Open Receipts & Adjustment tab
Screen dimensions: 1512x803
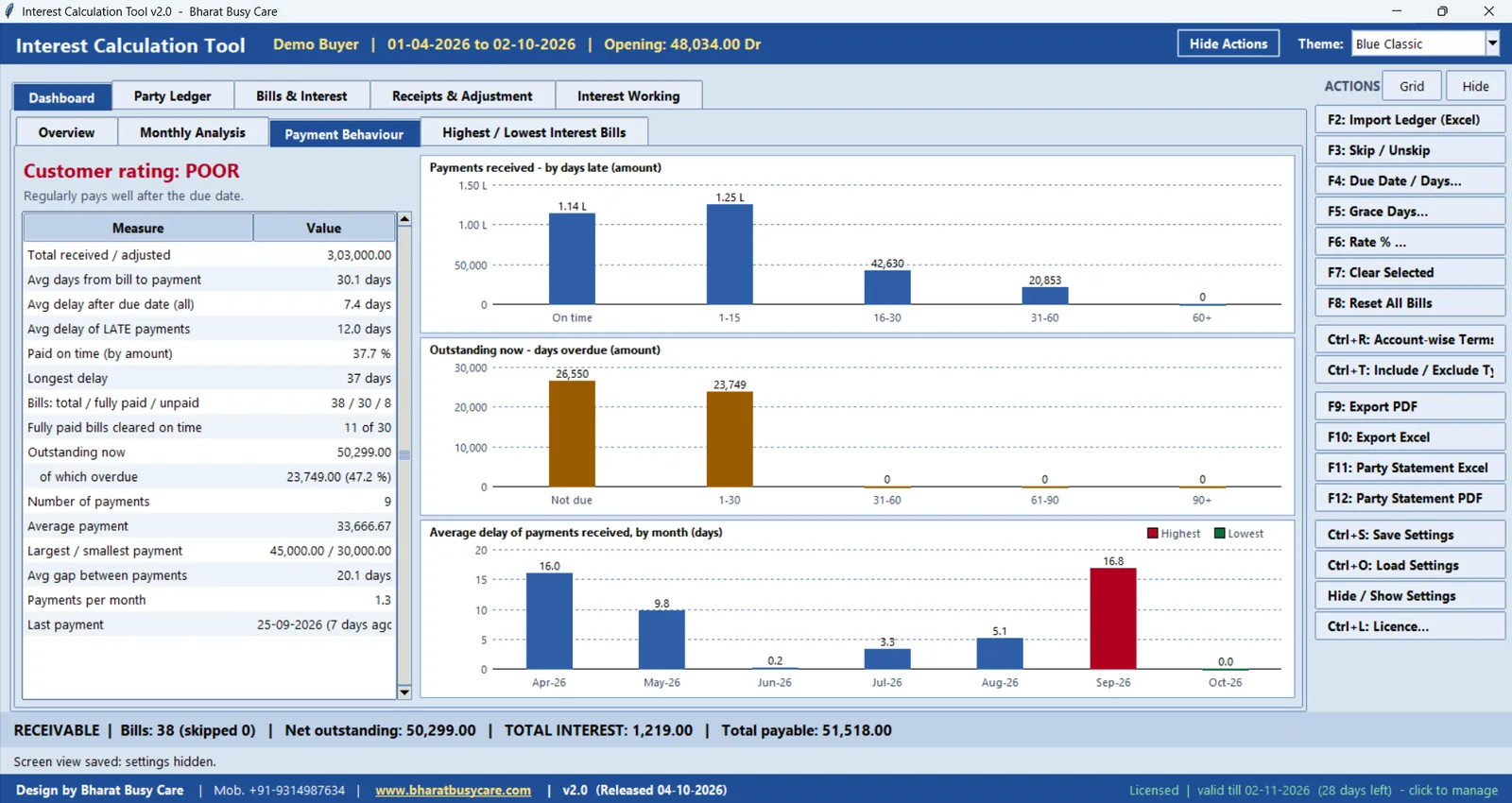[462, 96]
